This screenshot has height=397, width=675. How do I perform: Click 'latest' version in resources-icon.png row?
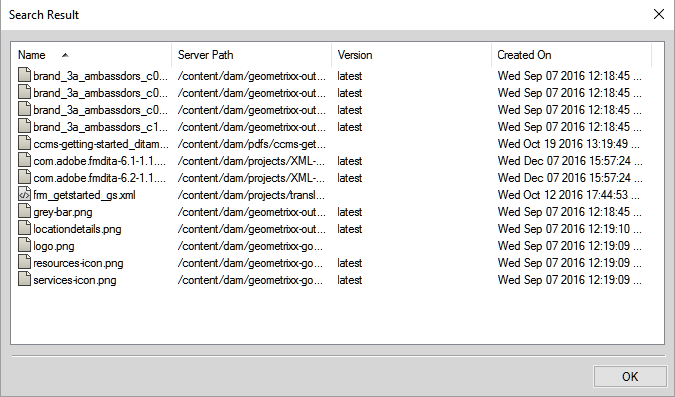(350, 263)
